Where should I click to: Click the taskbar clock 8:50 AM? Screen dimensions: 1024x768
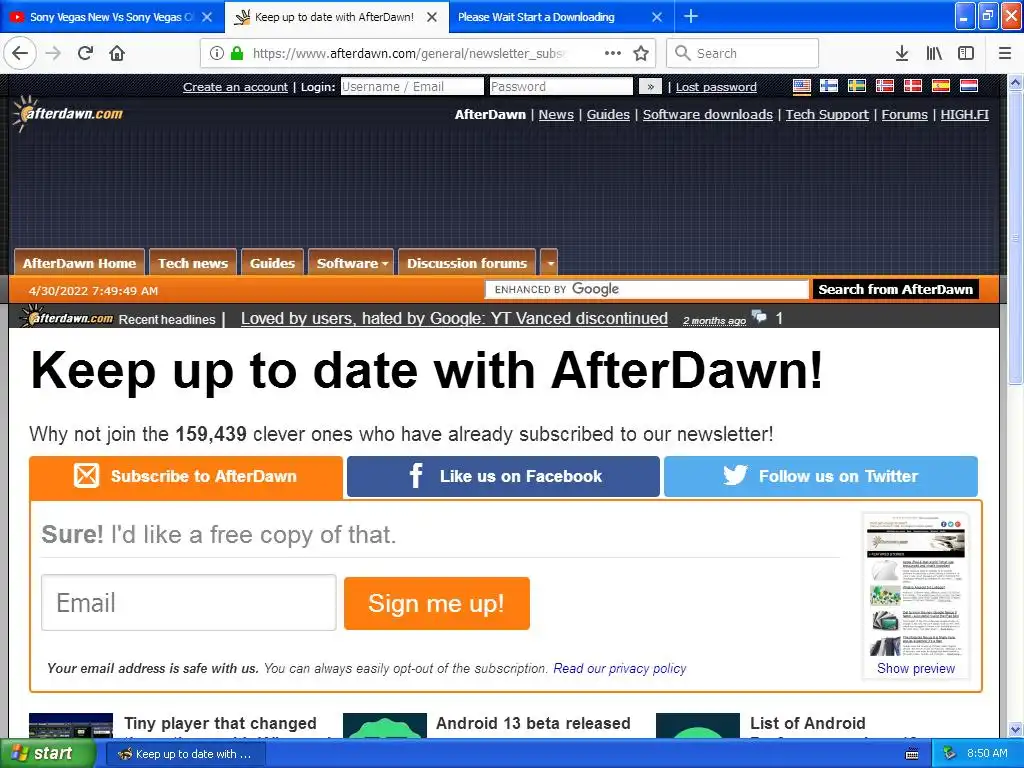(x=987, y=754)
